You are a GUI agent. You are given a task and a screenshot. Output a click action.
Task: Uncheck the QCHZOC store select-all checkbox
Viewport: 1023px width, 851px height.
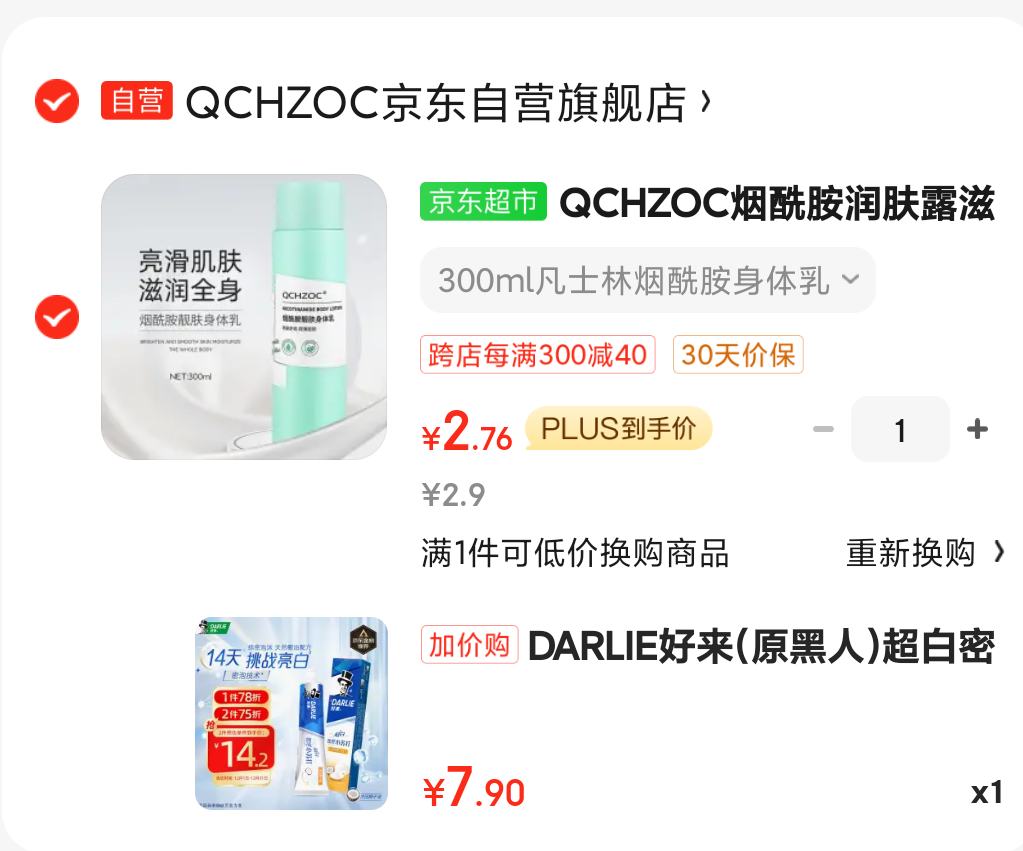click(x=57, y=101)
